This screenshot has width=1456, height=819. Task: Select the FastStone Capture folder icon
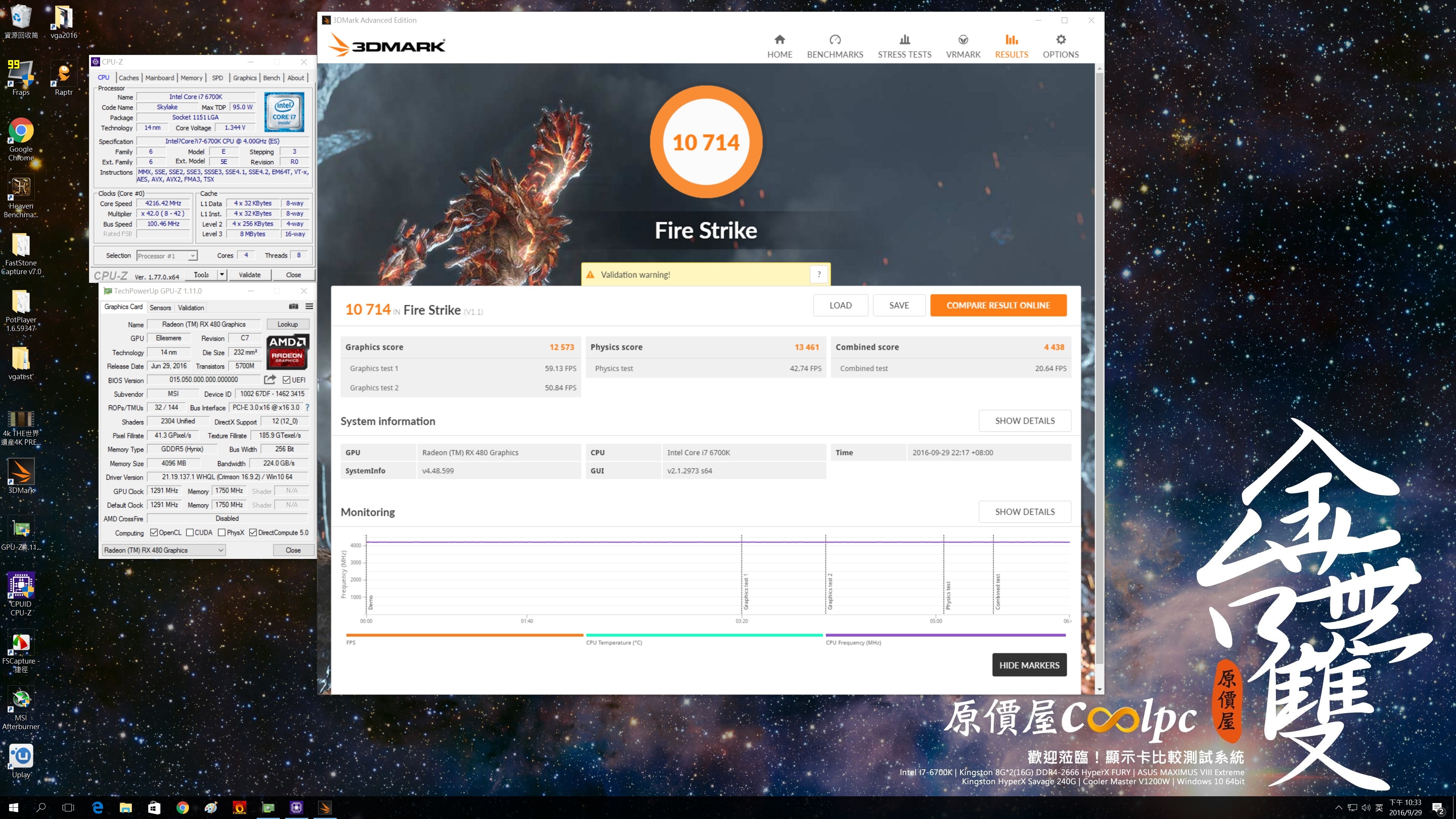(21, 254)
